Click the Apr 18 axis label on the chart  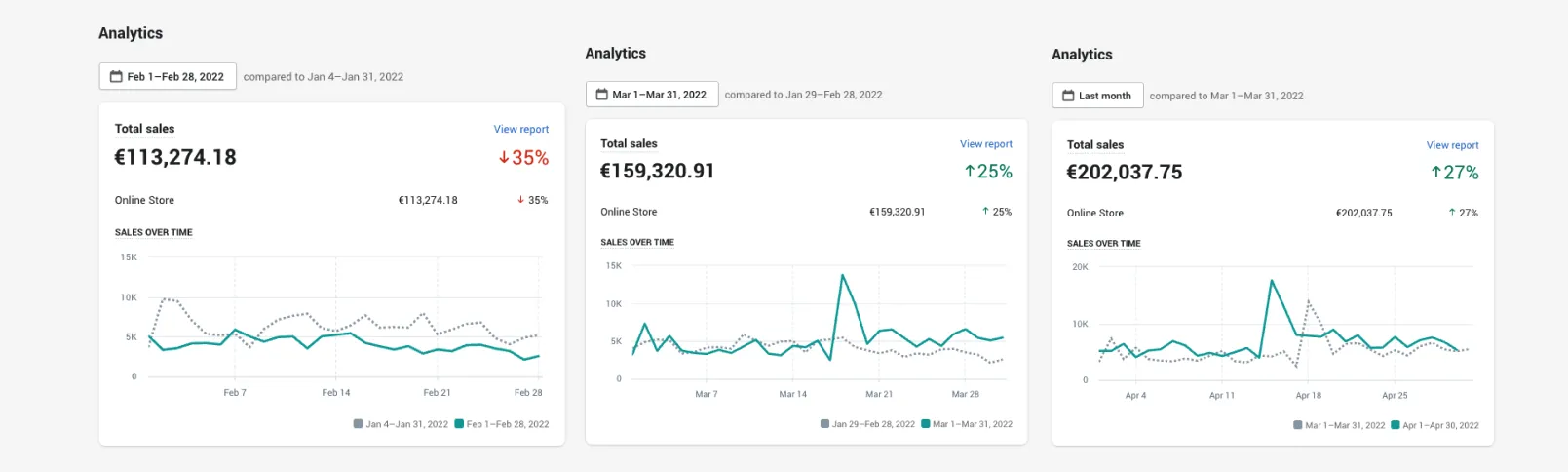click(1309, 395)
